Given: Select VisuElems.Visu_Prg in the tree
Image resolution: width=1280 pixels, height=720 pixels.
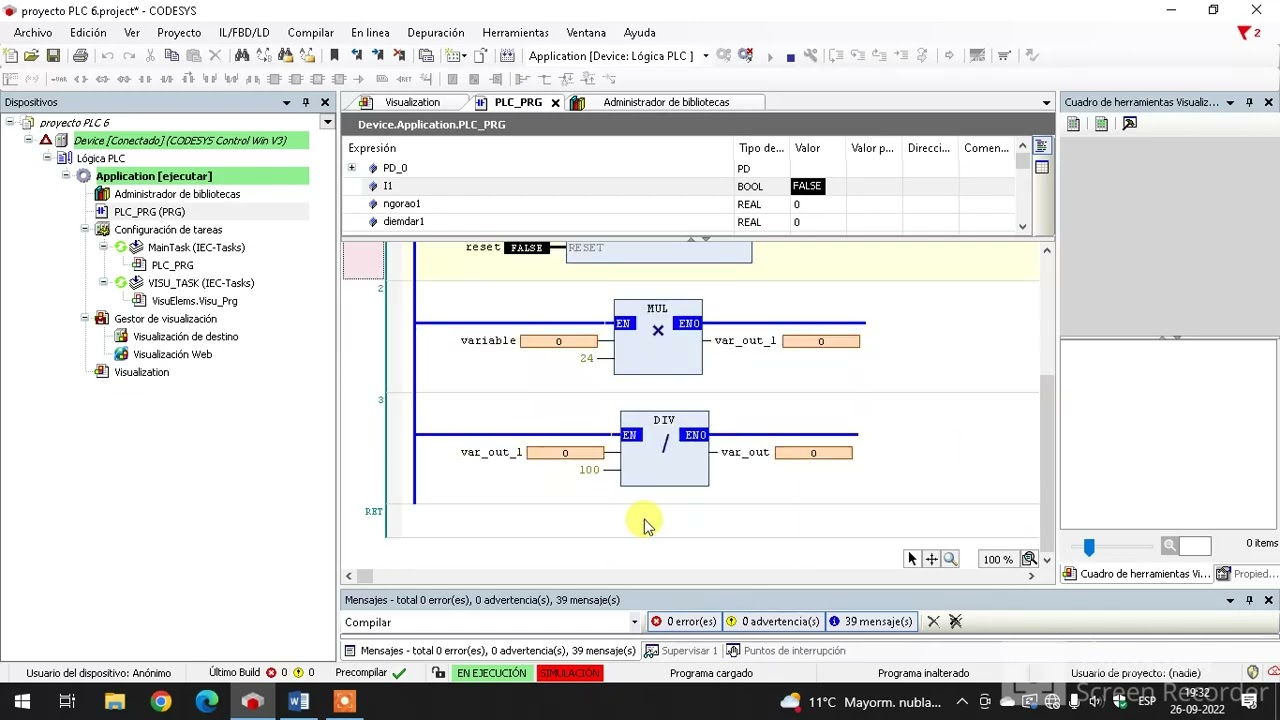Looking at the screenshot, I should tap(194, 301).
